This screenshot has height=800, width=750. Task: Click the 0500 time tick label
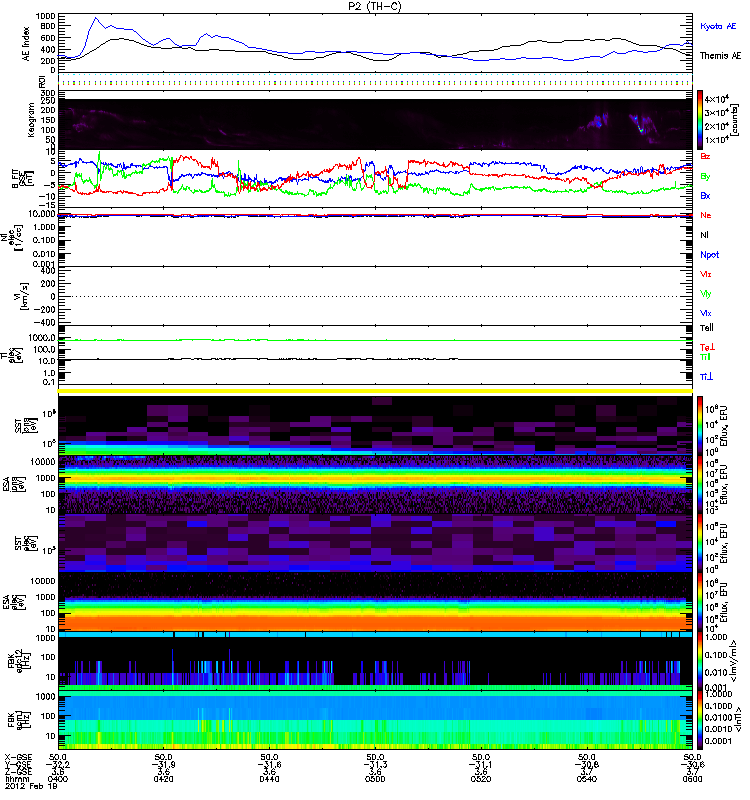(x=375, y=779)
